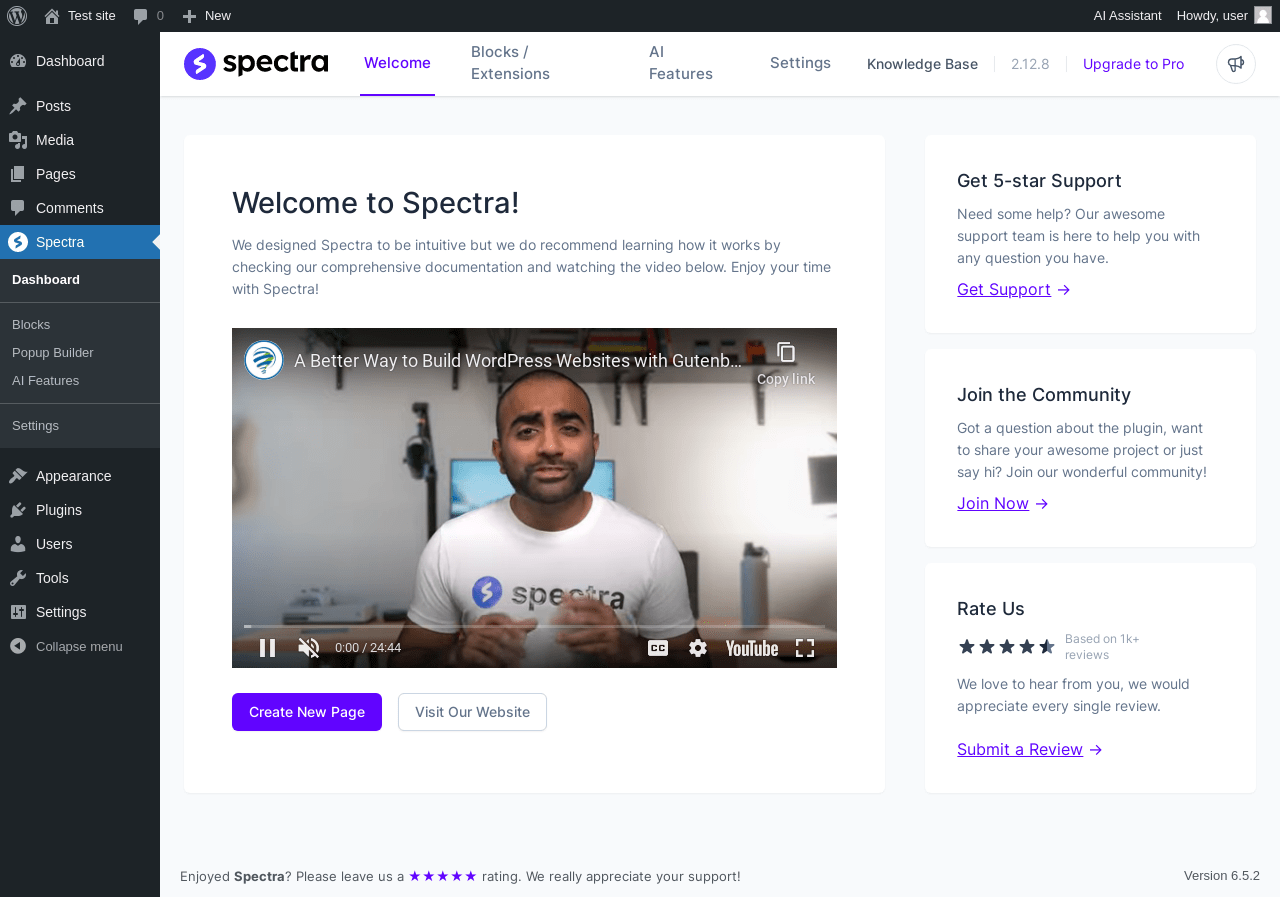This screenshot has width=1280, height=897.
Task: Unmute the video with the speaker icon
Action: 309,648
